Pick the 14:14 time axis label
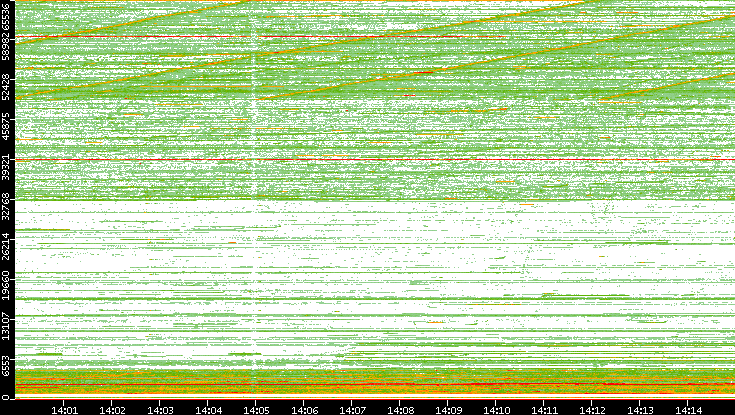Screen dimensions: 735x415 (x=689, y=410)
